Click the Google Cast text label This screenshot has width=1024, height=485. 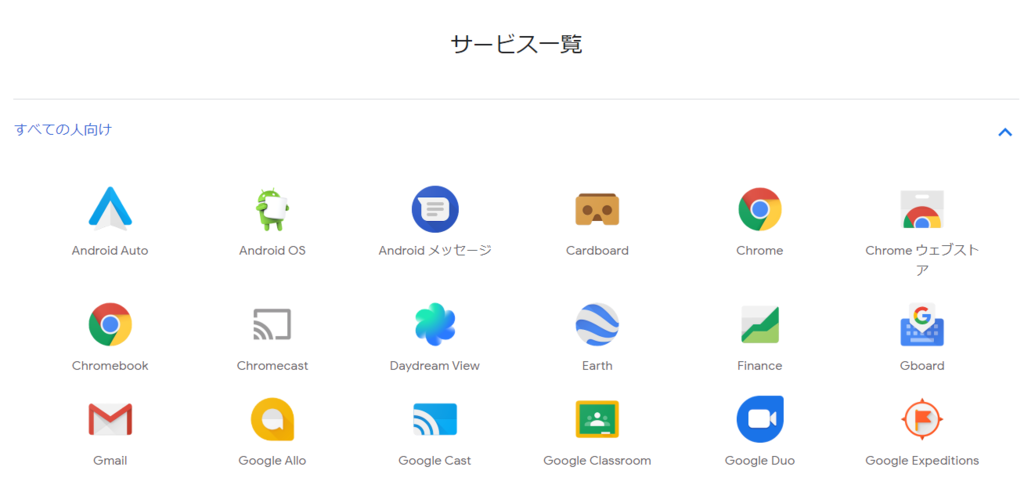coord(435,461)
